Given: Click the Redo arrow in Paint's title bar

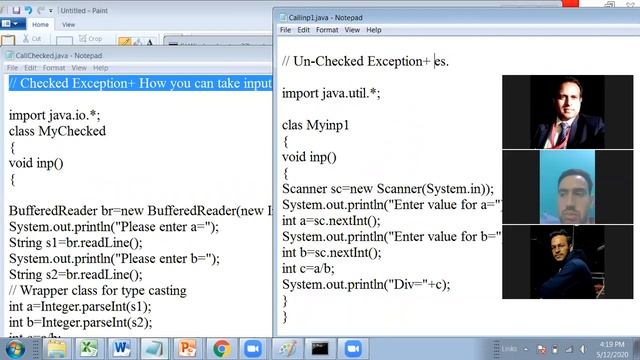Looking at the screenshot, I should click(x=40, y=10).
